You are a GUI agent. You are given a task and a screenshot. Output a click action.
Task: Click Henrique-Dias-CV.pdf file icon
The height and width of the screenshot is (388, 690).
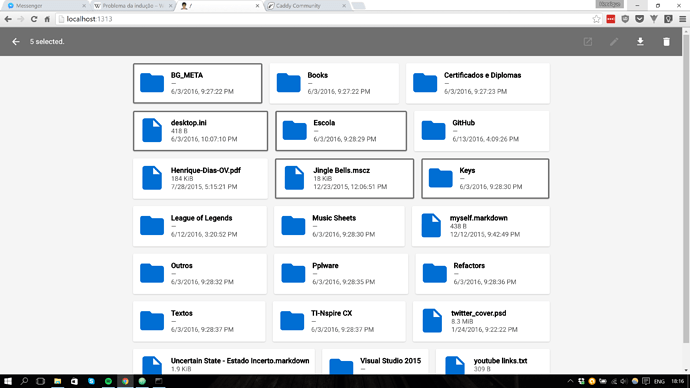pos(152,178)
